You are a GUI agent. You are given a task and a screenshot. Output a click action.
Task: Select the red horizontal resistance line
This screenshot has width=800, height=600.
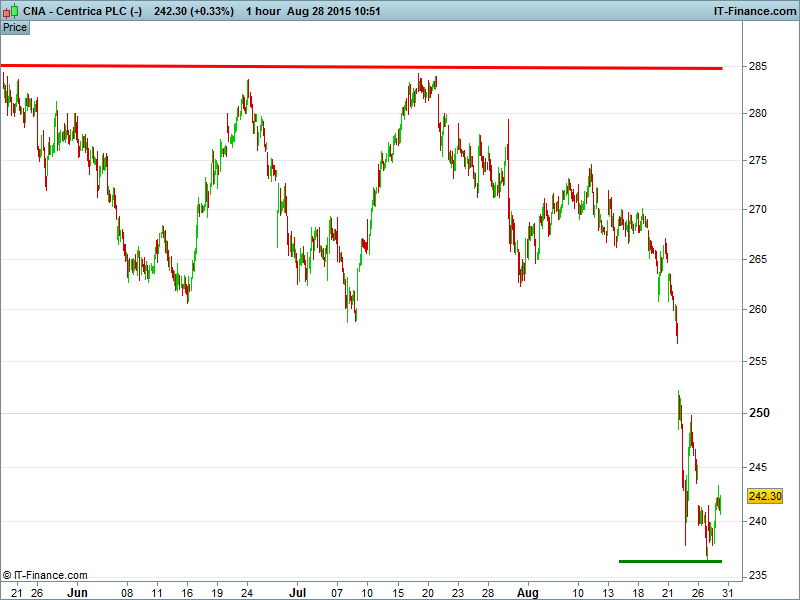coord(360,67)
